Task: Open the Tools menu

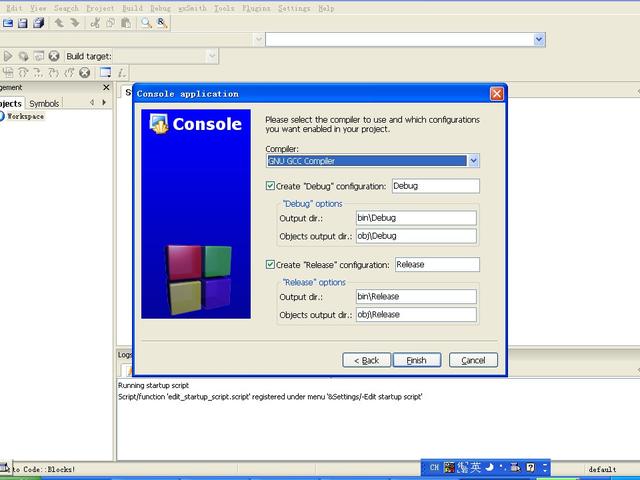Action: point(224,8)
